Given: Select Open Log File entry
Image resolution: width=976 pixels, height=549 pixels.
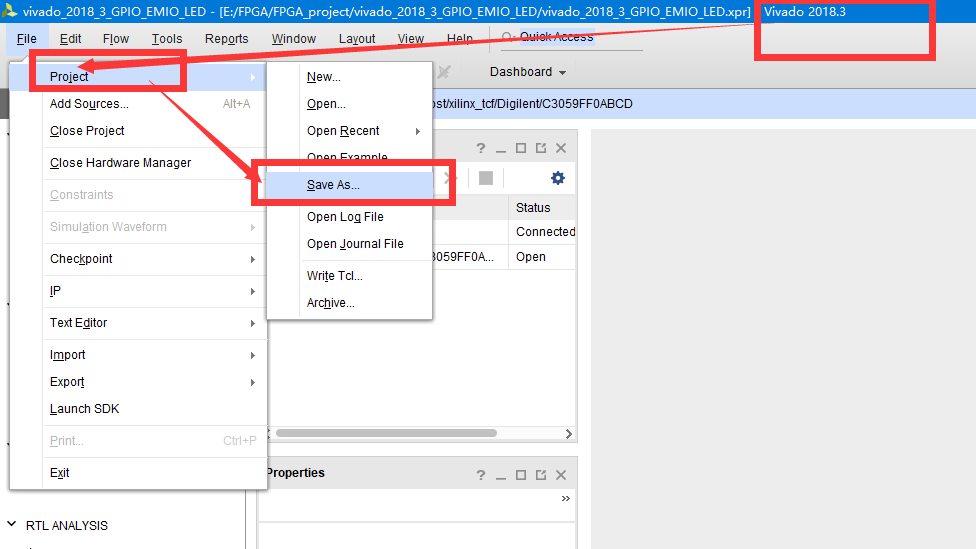Looking at the screenshot, I should tap(349, 217).
